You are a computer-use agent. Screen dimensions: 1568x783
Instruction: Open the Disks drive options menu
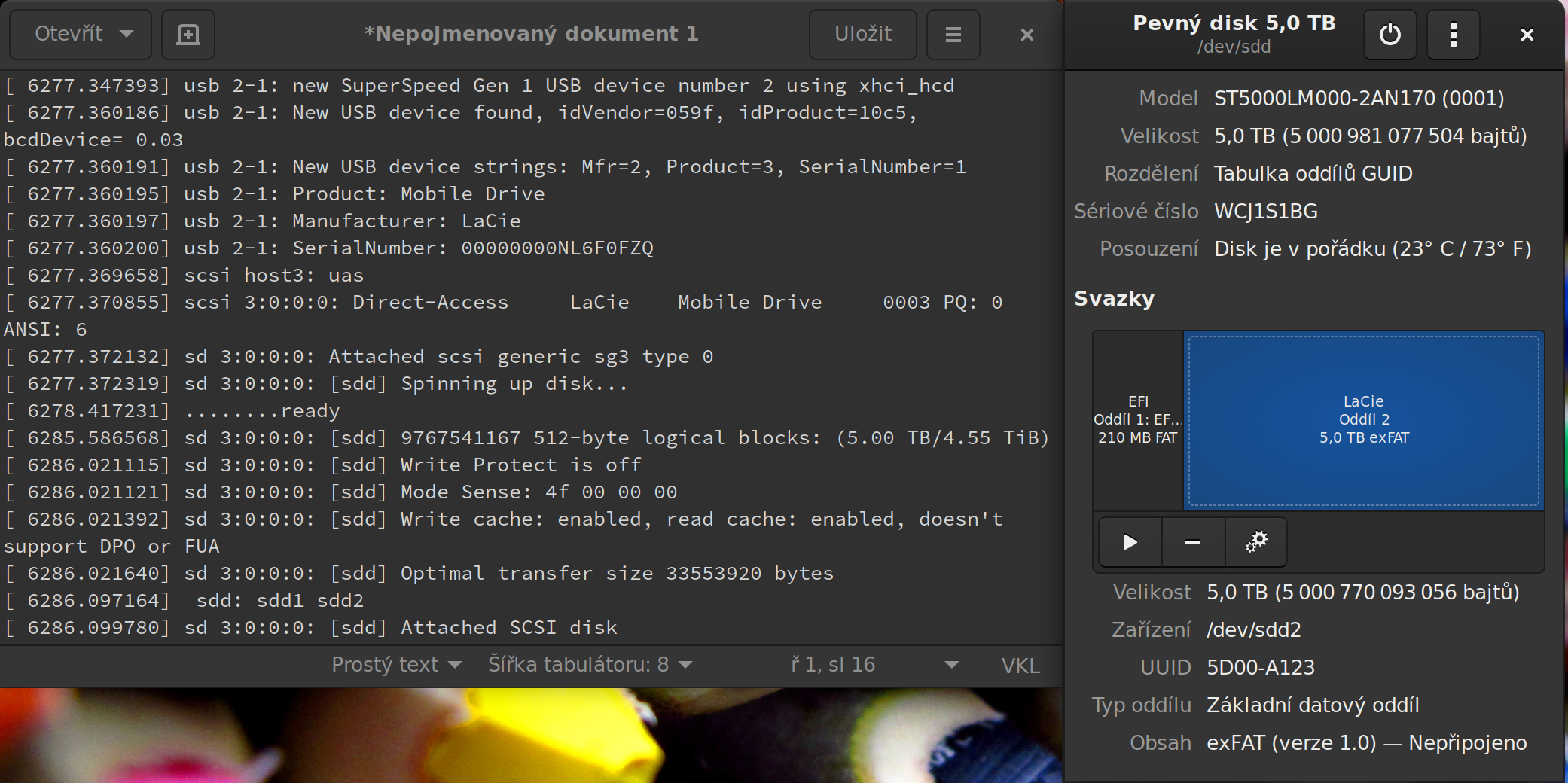tap(1454, 35)
